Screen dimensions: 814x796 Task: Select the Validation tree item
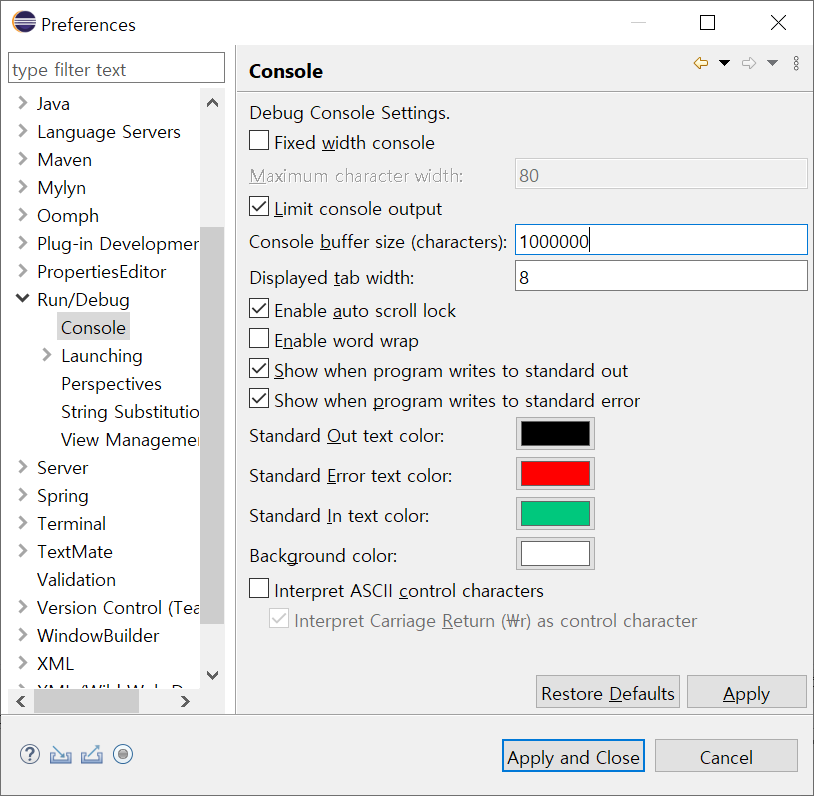(76, 579)
